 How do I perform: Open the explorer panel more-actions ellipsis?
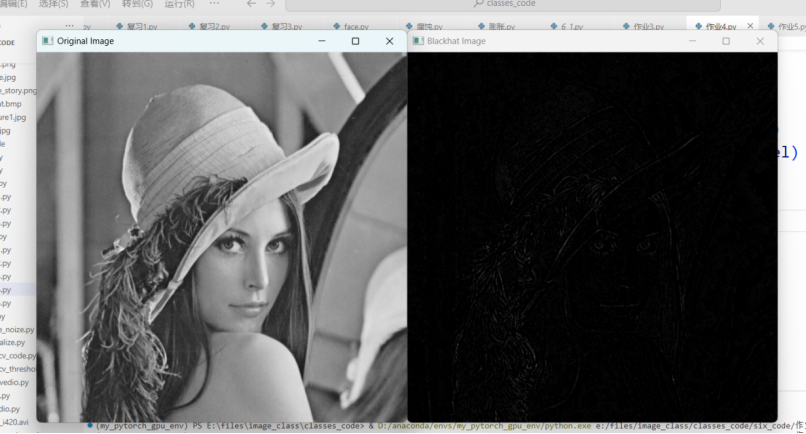[69, 26]
